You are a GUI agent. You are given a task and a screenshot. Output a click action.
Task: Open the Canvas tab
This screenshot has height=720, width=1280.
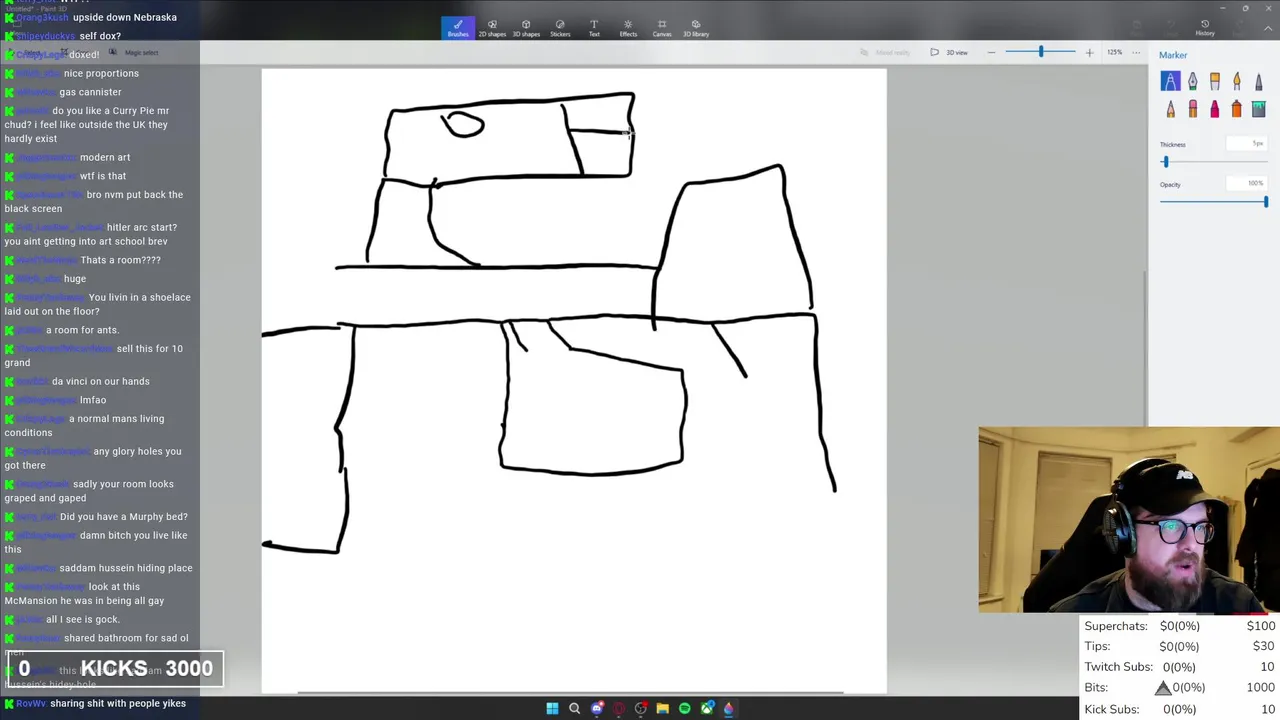(662, 28)
